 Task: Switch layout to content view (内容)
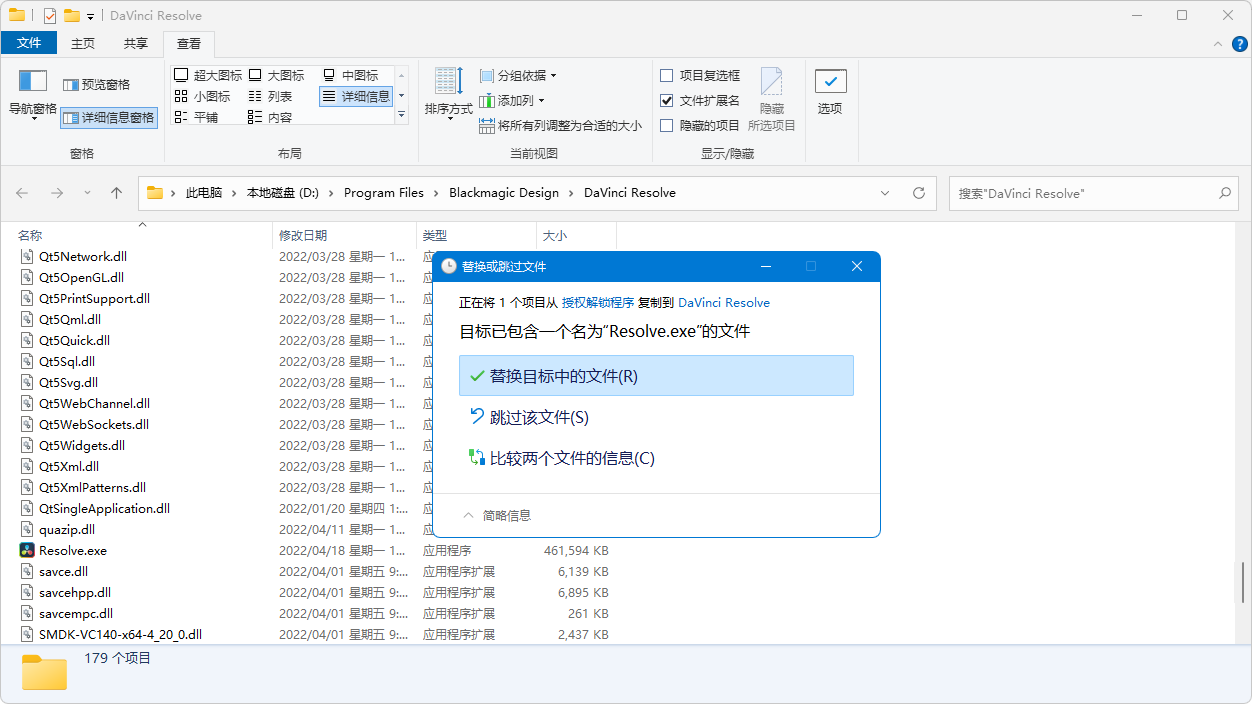pyautogui.click(x=270, y=117)
